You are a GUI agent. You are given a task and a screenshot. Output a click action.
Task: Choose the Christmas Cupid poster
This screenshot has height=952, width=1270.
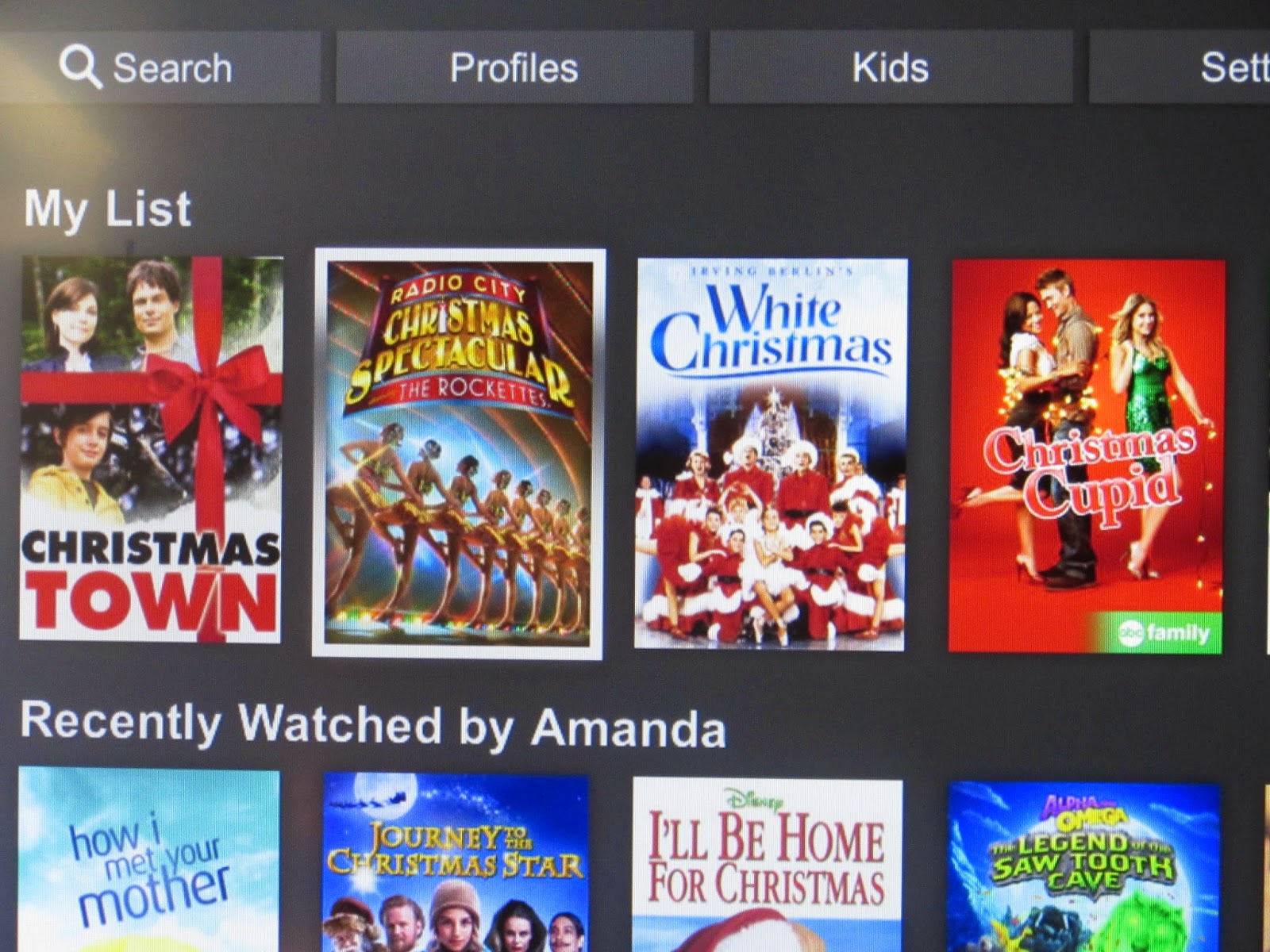pyautogui.click(x=1087, y=455)
